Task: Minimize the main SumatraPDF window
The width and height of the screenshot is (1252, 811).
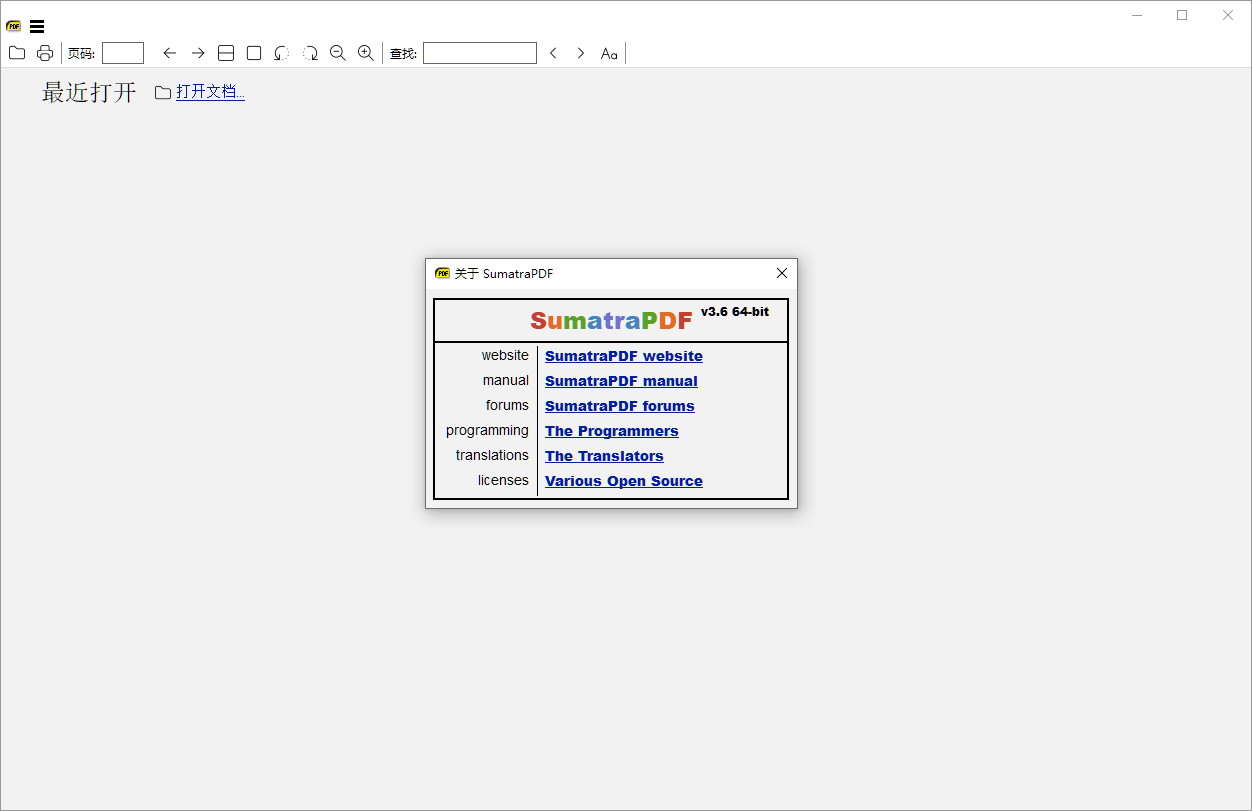Action: point(1137,15)
